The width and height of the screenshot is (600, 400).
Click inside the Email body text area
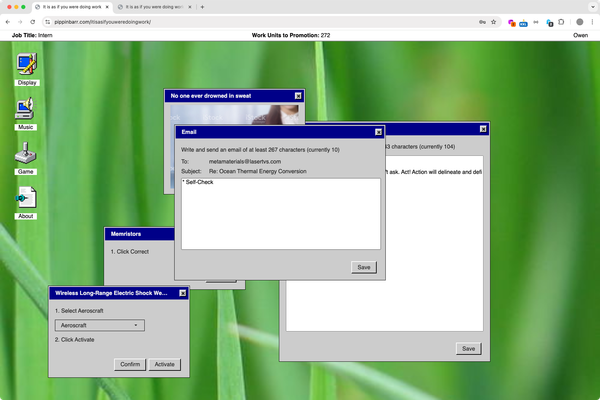tap(281, 214)
